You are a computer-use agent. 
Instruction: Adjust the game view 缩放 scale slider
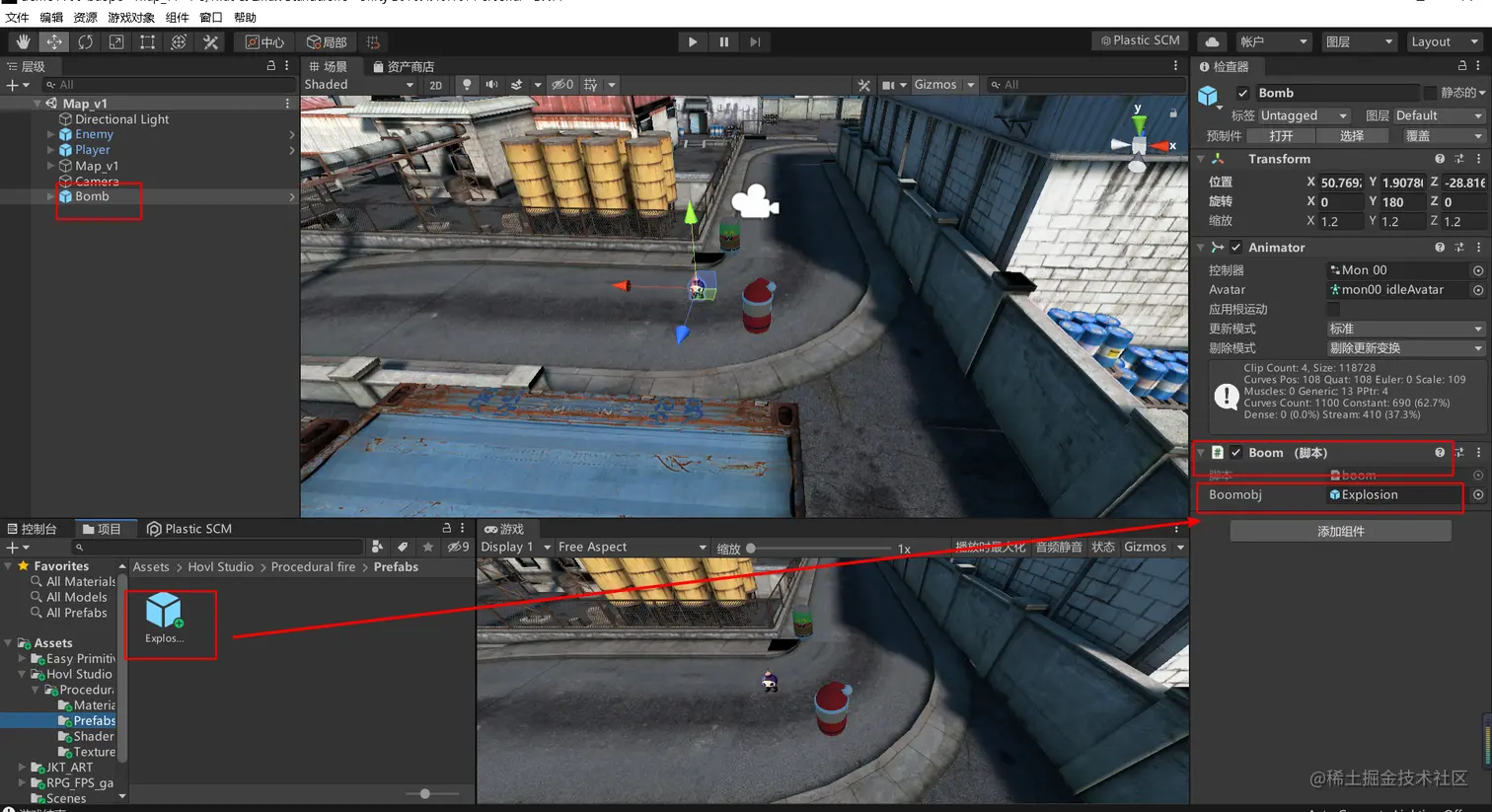(x=821, y=548)
